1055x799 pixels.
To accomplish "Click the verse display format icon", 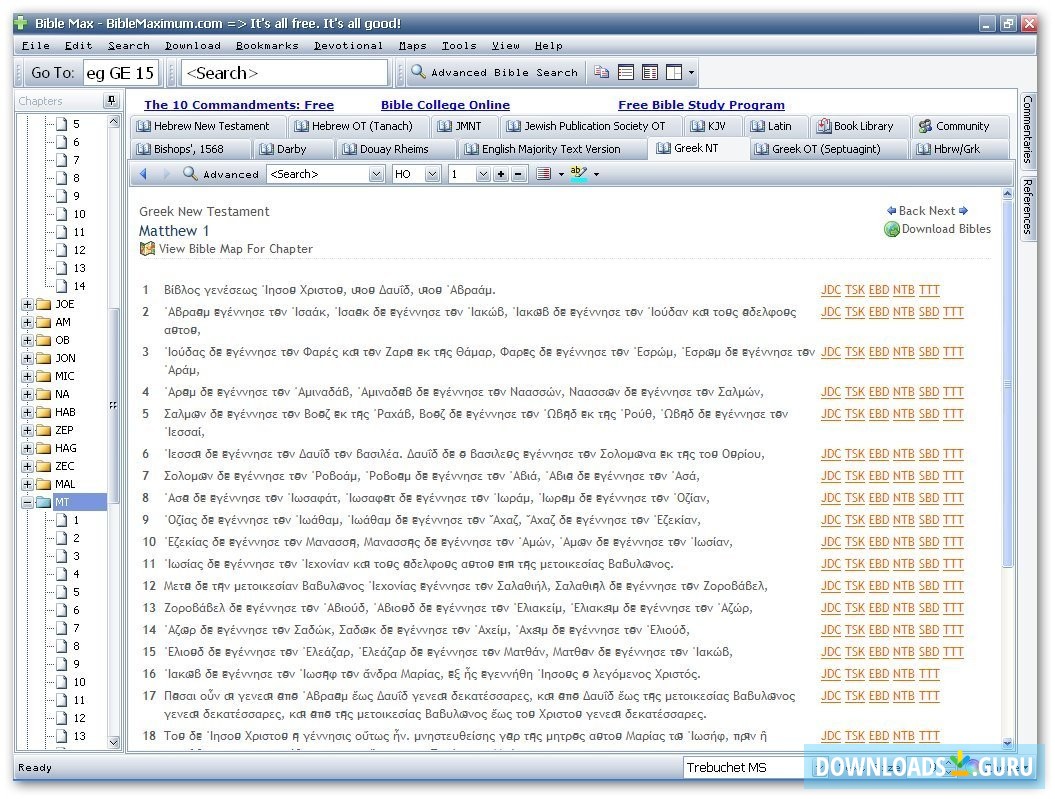I will pyautogui.click(x=544, y=174).
